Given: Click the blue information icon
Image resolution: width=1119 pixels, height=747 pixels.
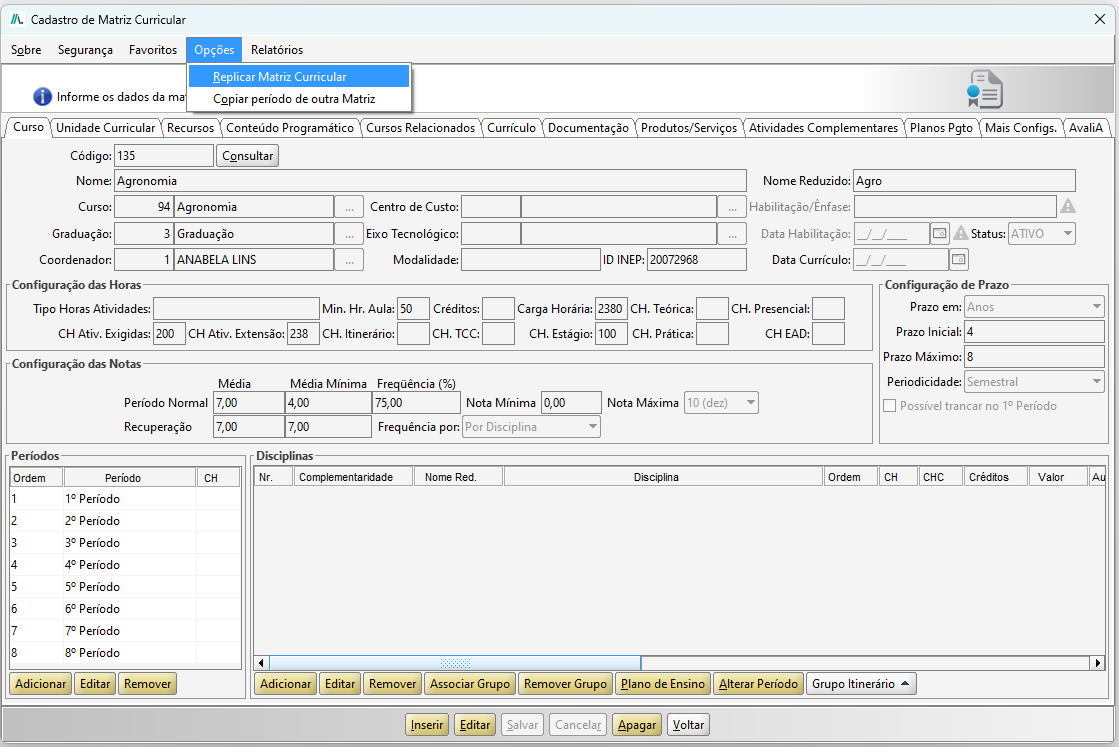Looking at the screenshot, I should click(x=43, y=96).
